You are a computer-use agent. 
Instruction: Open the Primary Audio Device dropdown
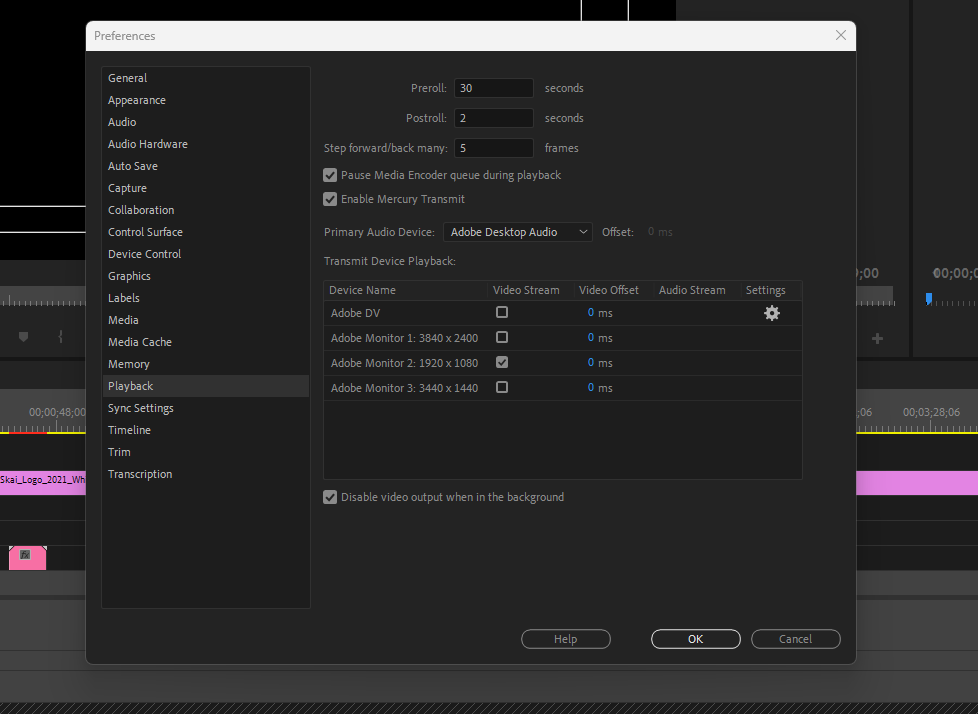click(x=517, y=231)
